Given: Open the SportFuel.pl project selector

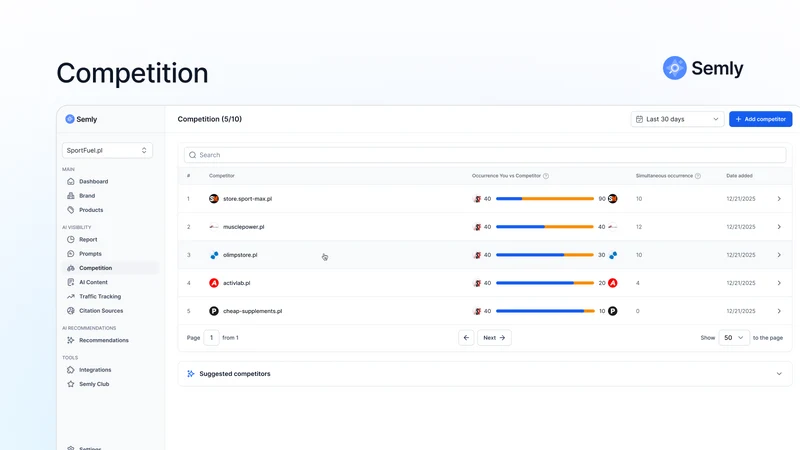Looking at the screenshot, I should coord(107,151).
